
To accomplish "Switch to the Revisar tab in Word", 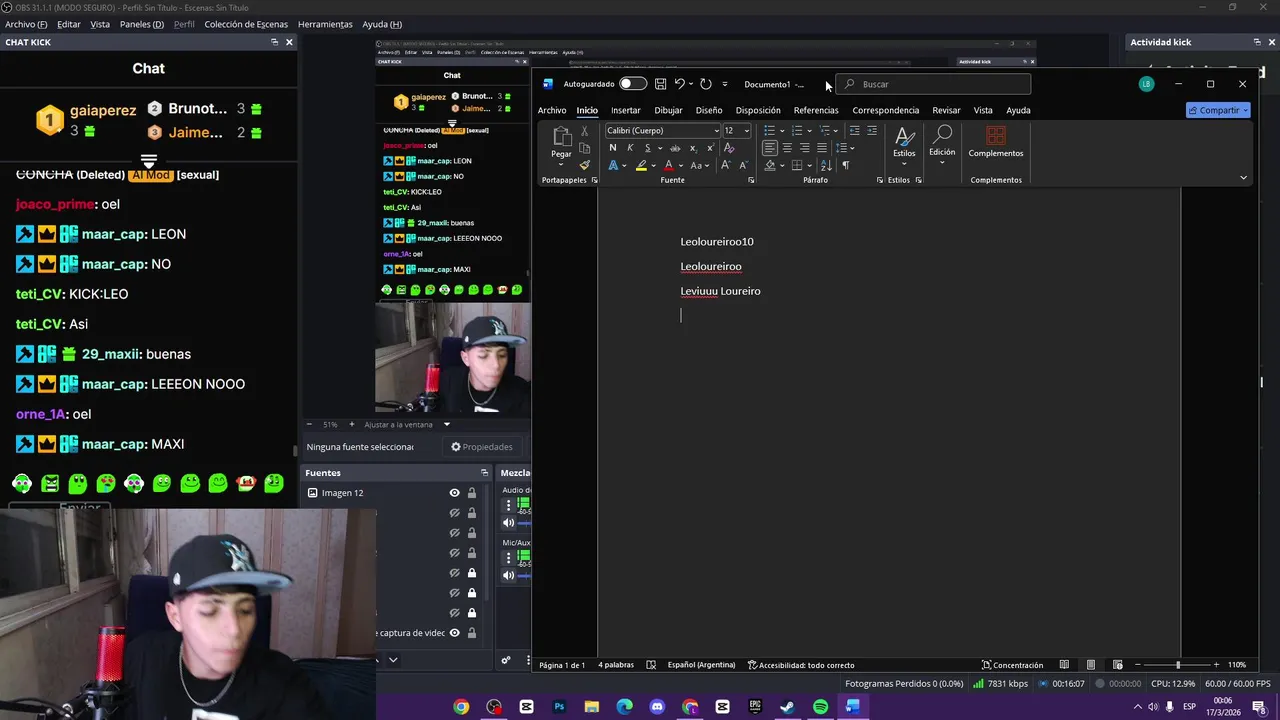I will [x=946, y=110].
